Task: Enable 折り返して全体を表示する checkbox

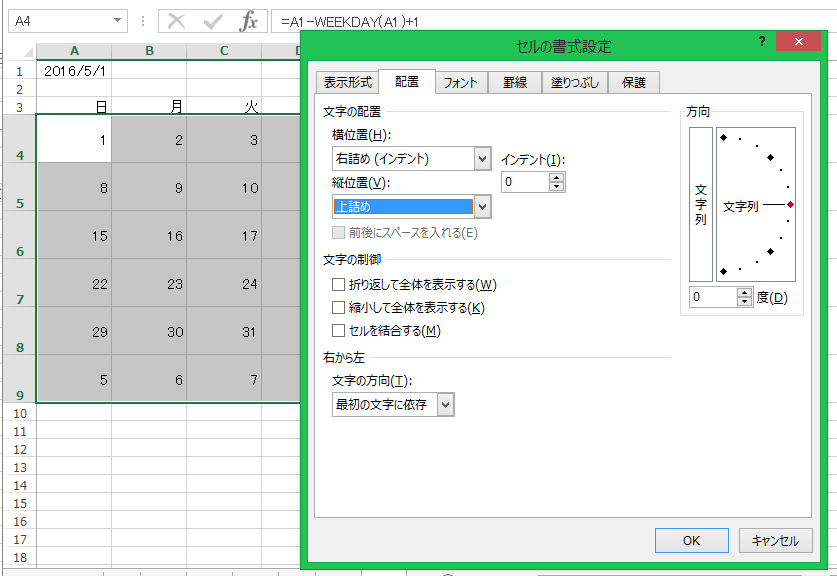Action: pos(339,285)
